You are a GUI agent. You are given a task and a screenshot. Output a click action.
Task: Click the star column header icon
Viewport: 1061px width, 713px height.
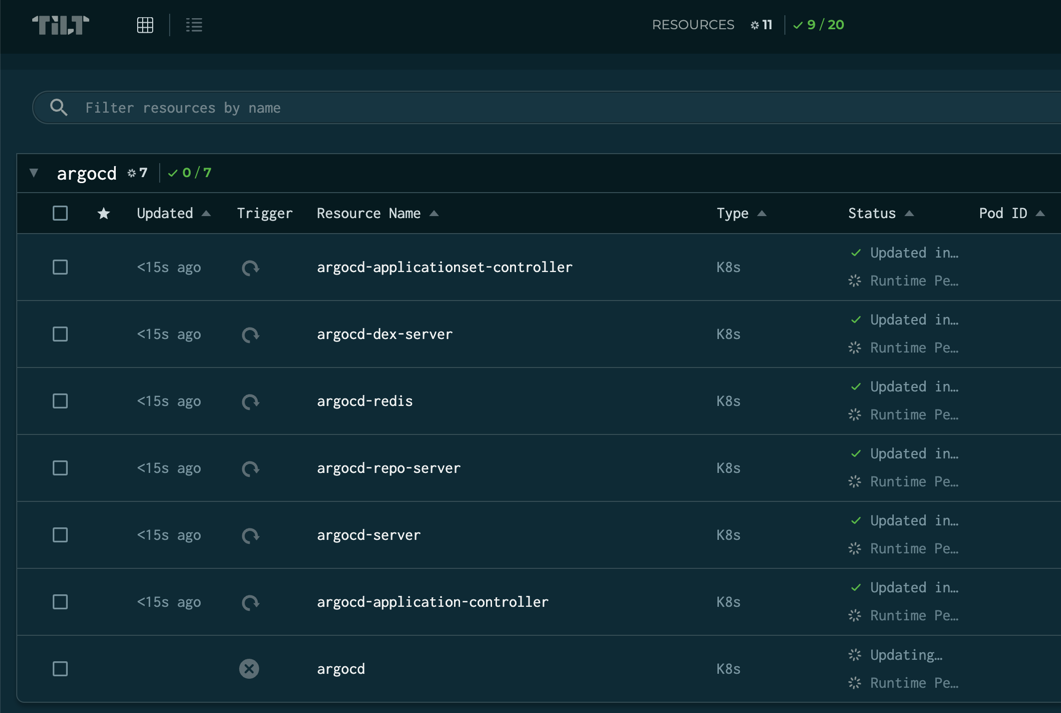[x=104, y=214]
